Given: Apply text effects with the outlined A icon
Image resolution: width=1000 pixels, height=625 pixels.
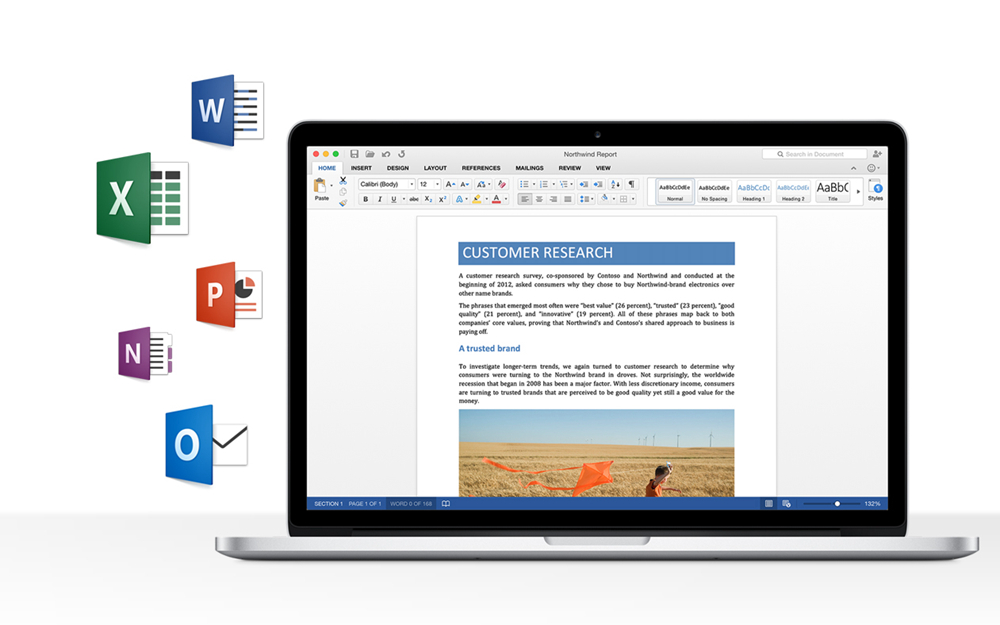Looking at the screenshot, I should click(x=459, y=199).
